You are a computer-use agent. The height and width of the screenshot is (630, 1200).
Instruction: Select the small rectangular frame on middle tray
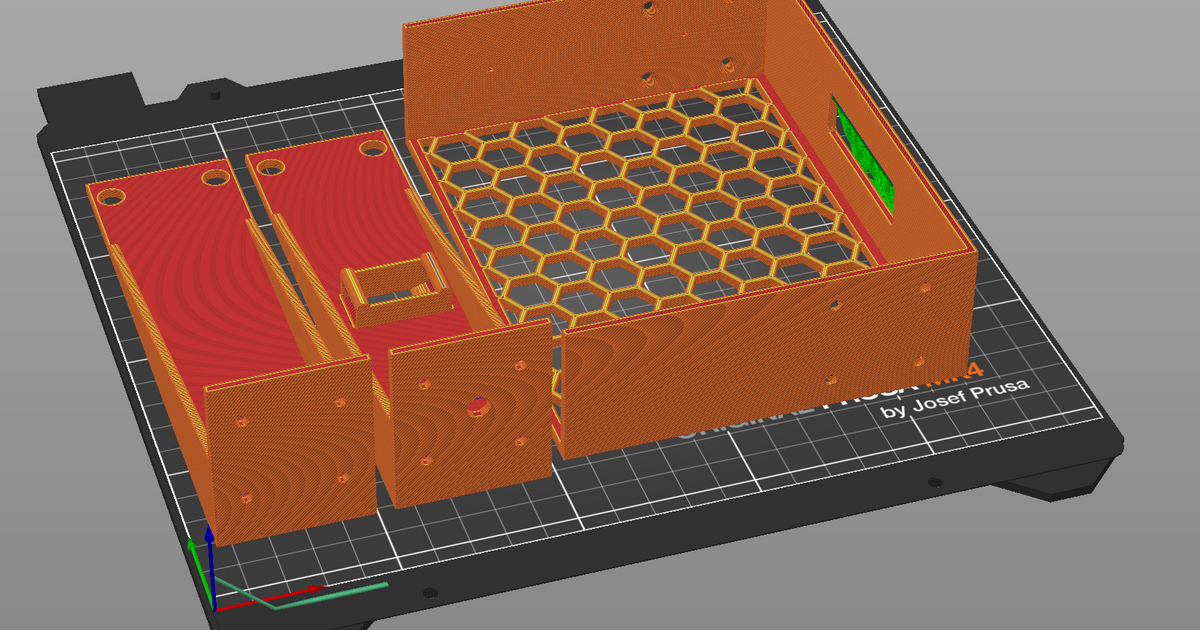point(392,290)
